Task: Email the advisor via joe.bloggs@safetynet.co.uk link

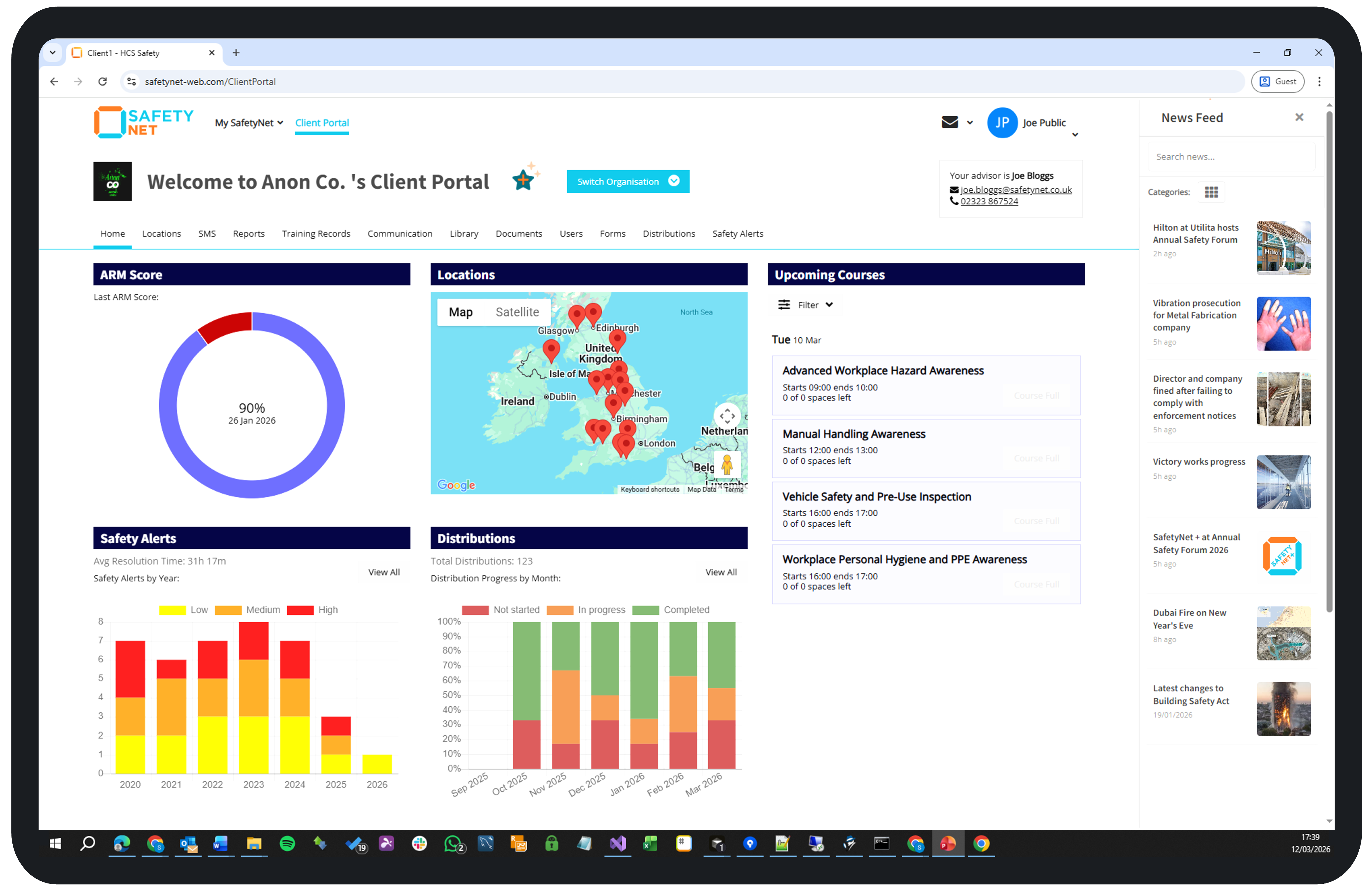Action: [x=1016, y=189]
